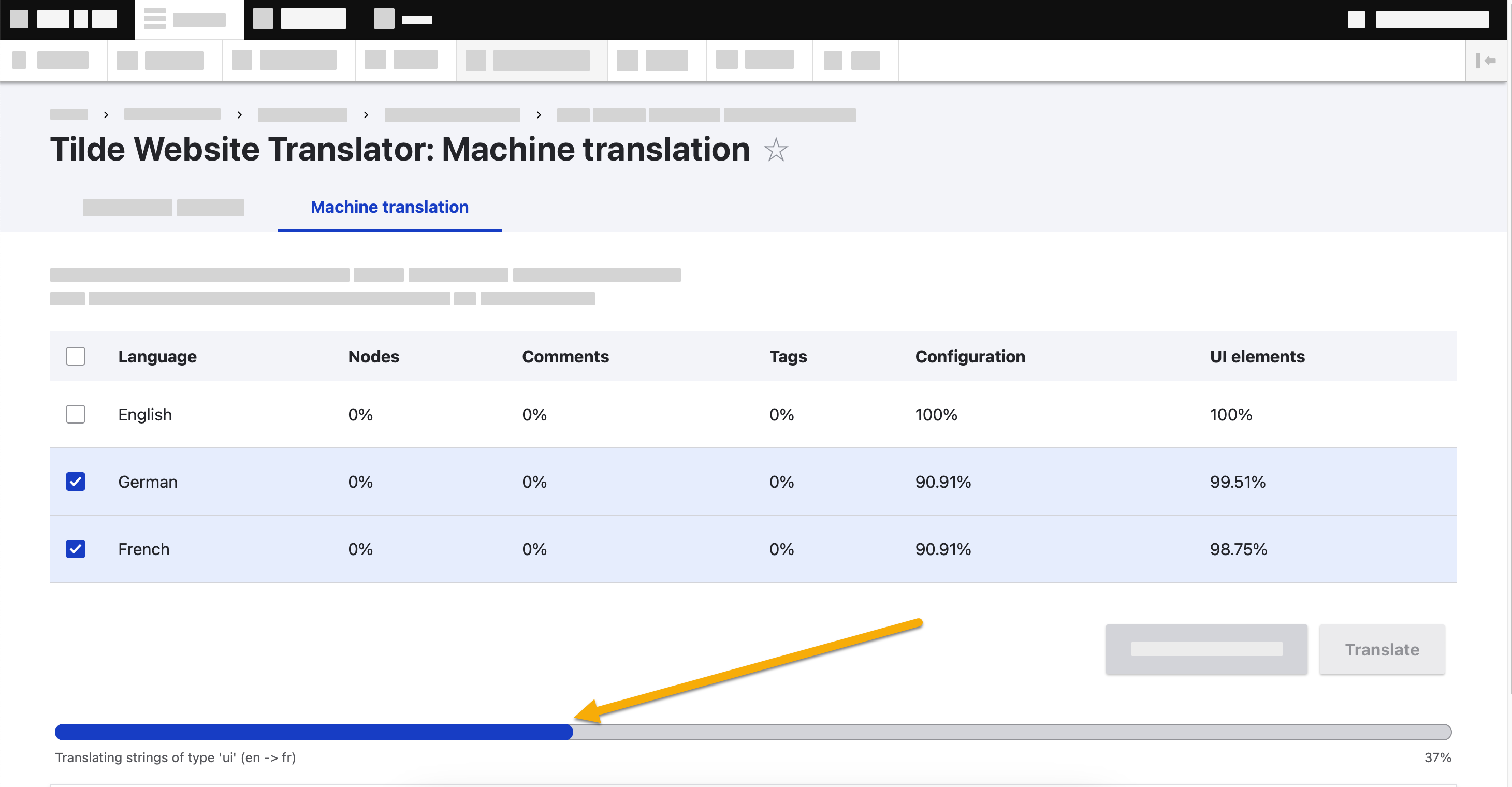The width and height of the screenshot is (1512, 787).
Task: Click English configuration value 100%
Action: (x=936, y=414)
